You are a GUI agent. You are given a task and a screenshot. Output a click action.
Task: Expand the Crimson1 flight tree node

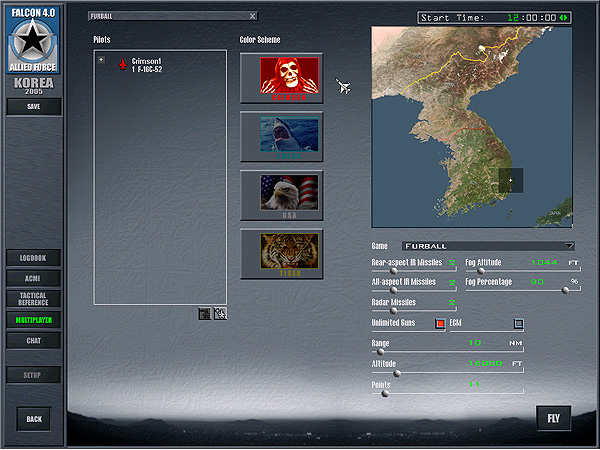[x=101, y=60]
